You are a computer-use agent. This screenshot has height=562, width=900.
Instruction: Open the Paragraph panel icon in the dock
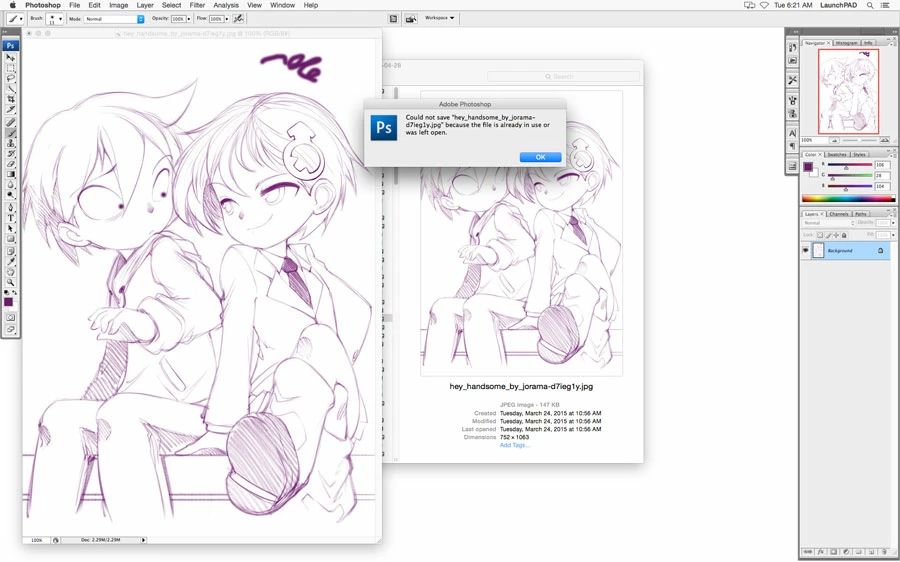click(793, 146)
